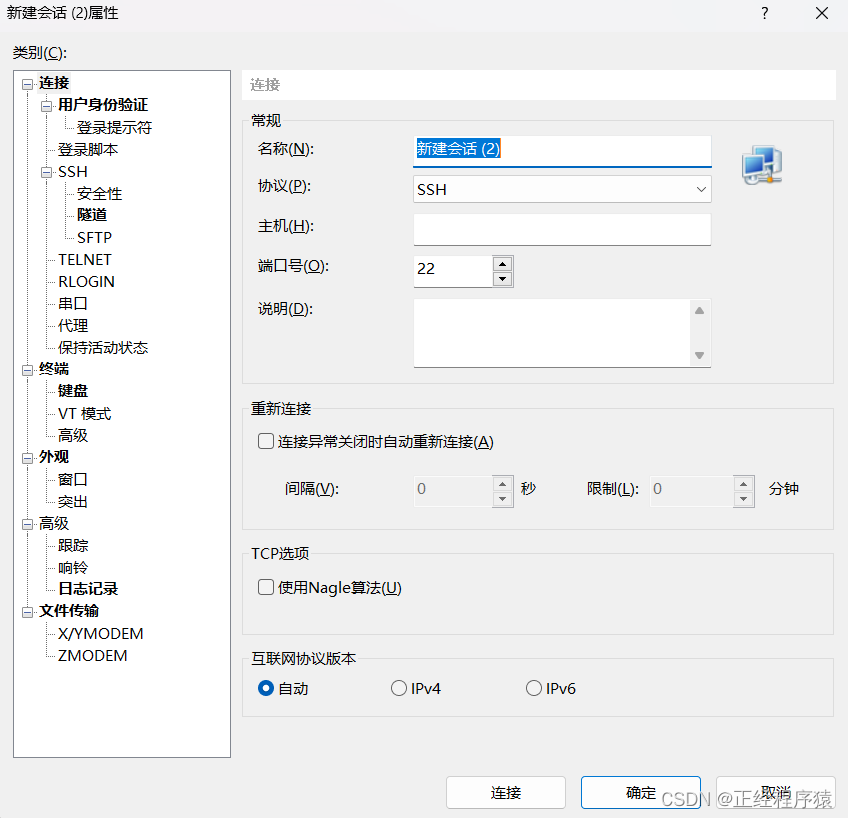Select 响铃 in the tree
The height and width of the screenshot is (818, 848).
coord(72,568)
